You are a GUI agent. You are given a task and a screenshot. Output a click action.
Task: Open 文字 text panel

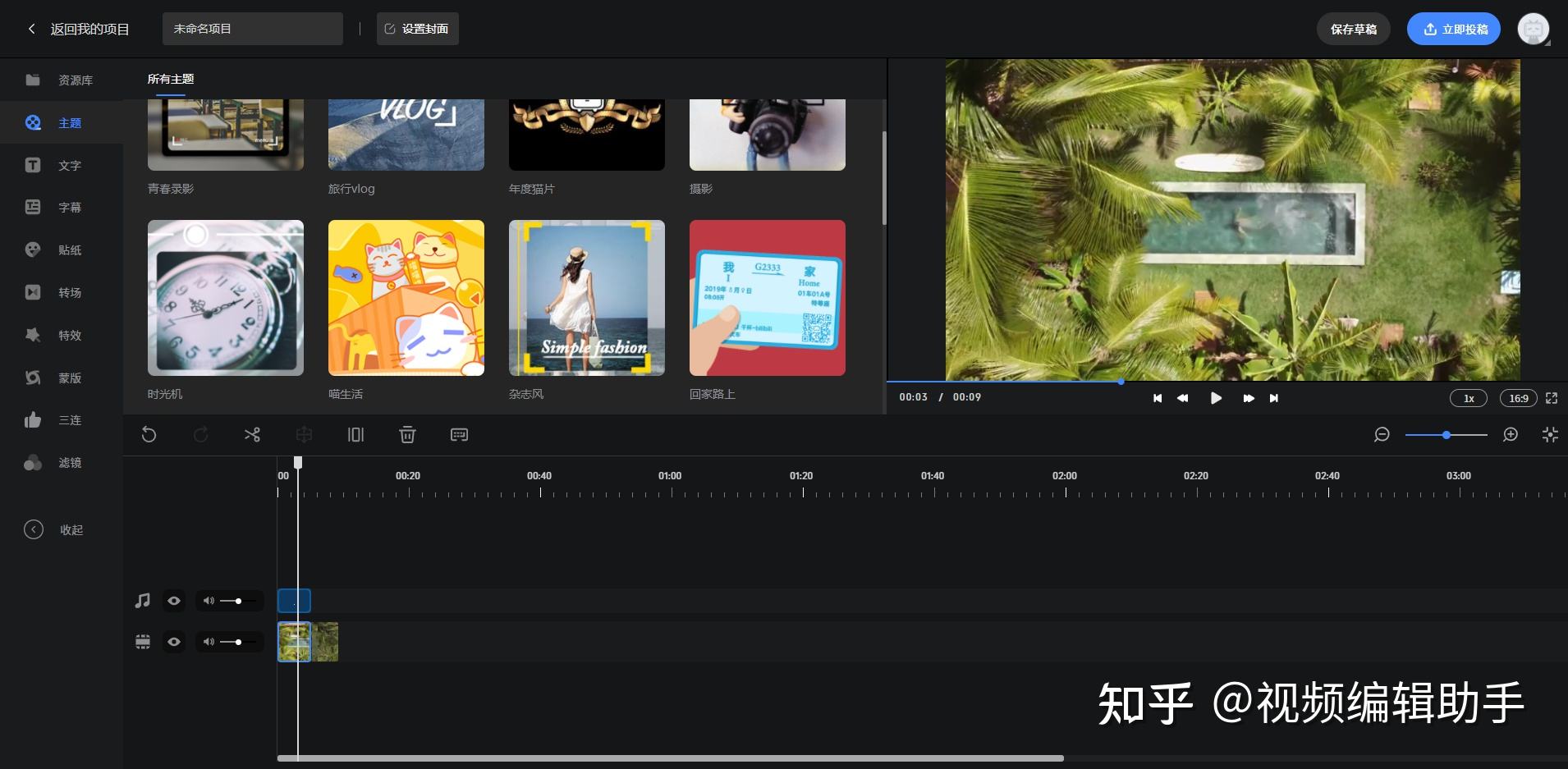[62, 165]
